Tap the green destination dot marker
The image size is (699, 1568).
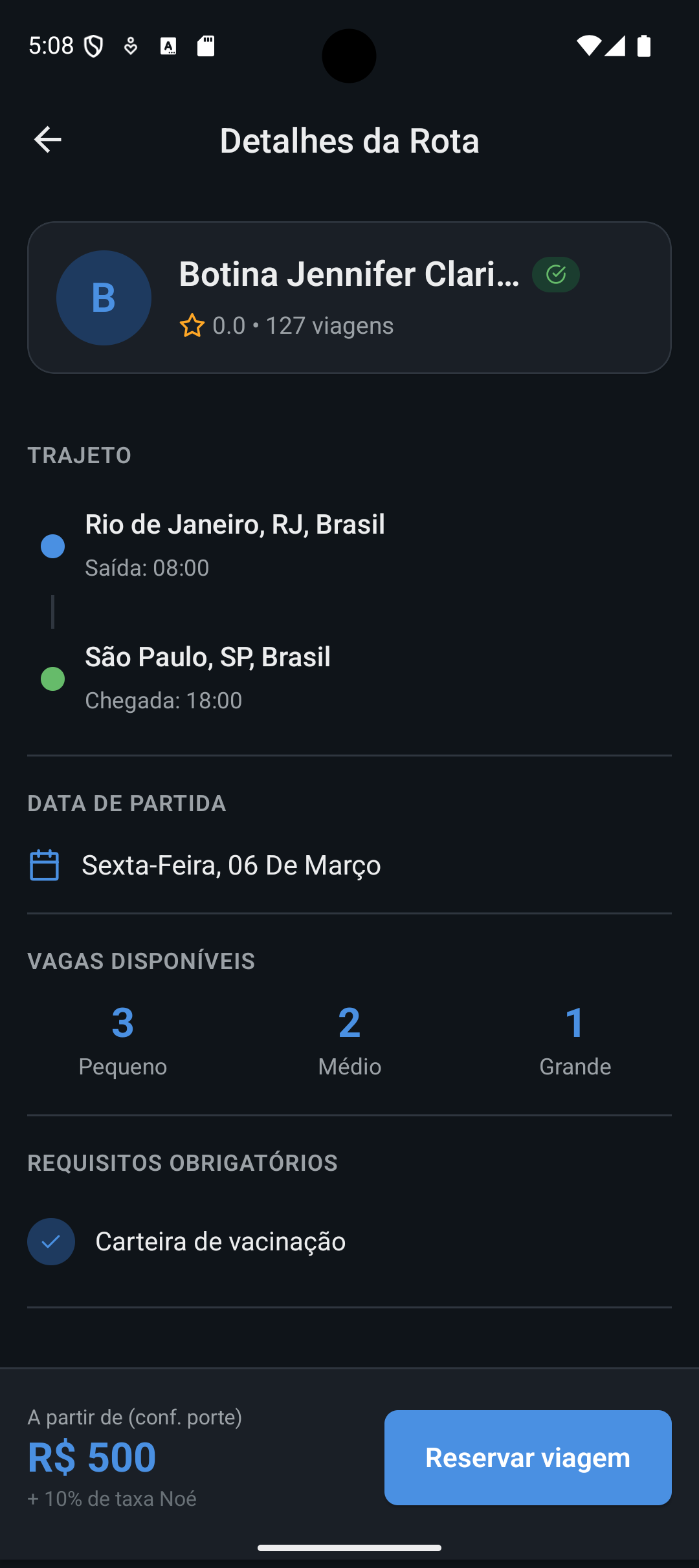coord(52,679)
